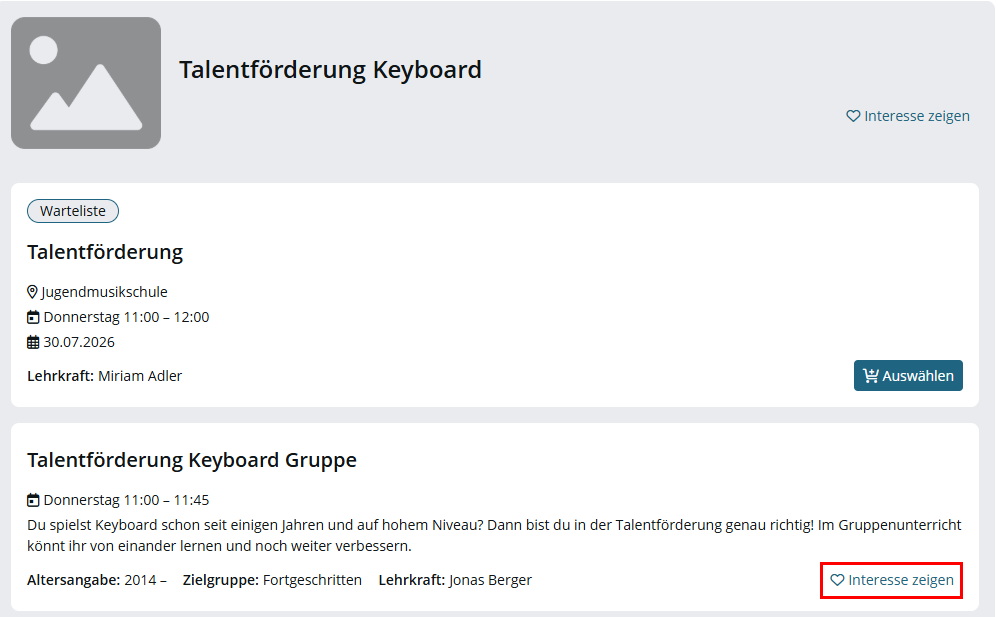Click the calendar grid icon beside 30.07.2026
Viewport: 998px width, 617px height.
(33, 343)
